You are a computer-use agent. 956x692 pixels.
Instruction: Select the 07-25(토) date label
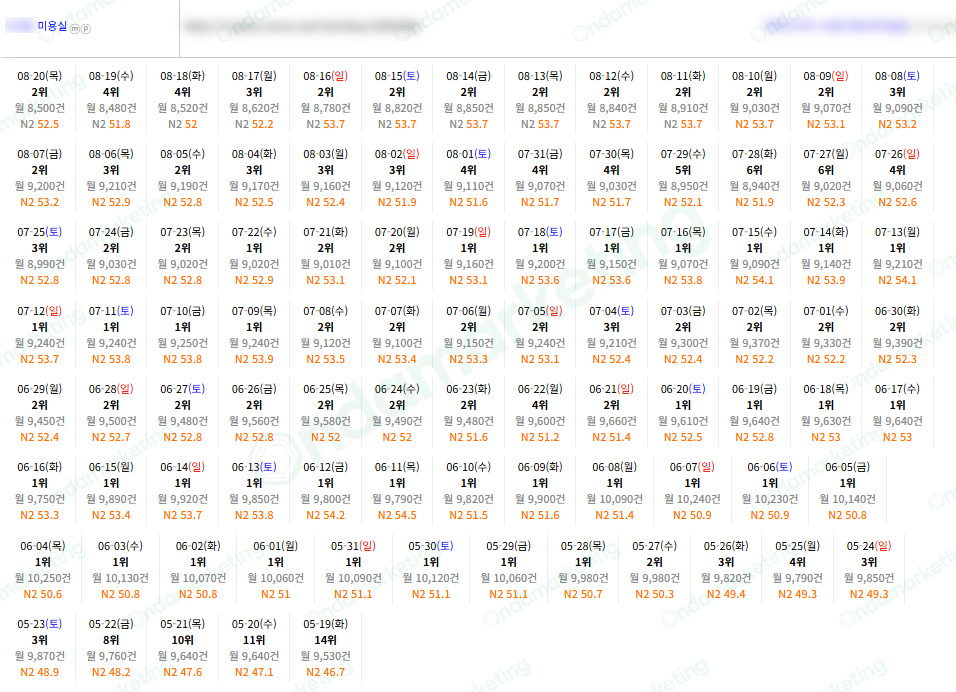click(40, 232)
